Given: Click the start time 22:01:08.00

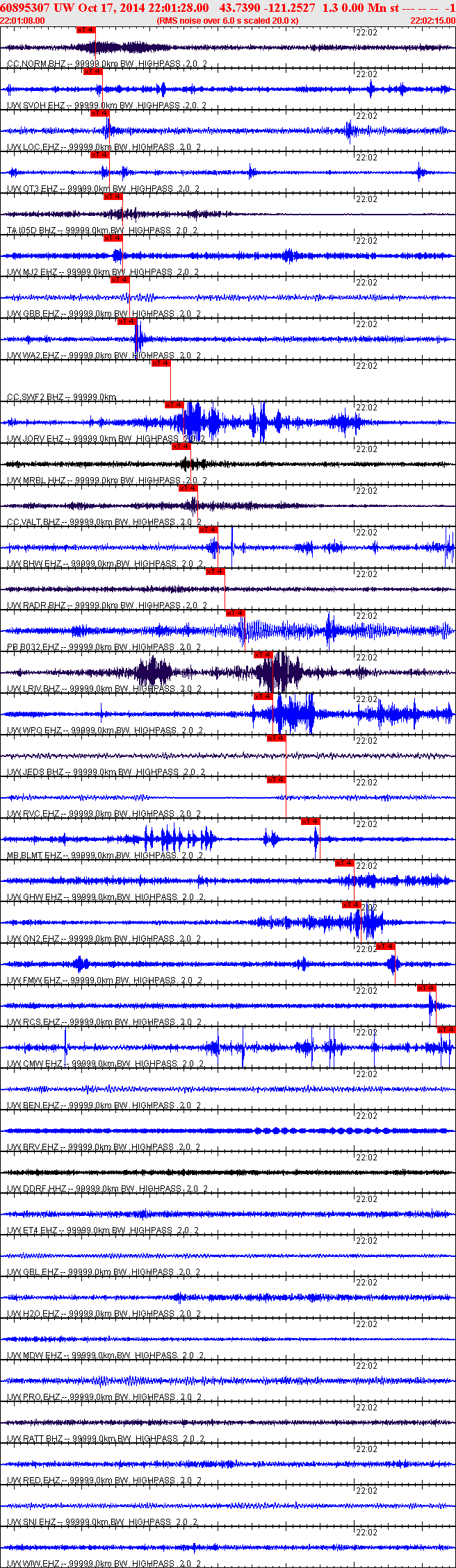Looking at the screenshot, I should [x=23, y=21].
